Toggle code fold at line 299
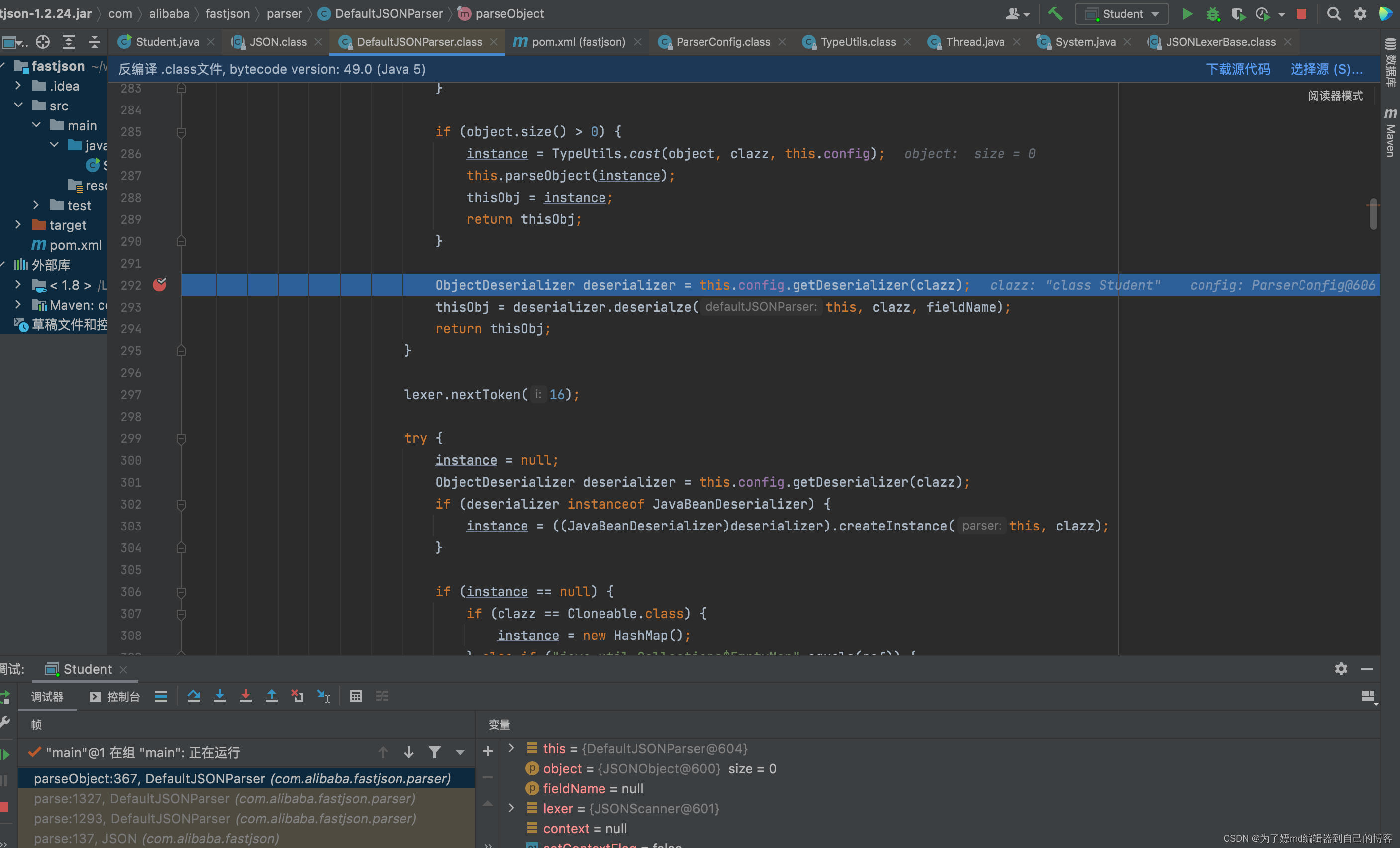This screenshot has height=848, width=1400. (181, 439)
